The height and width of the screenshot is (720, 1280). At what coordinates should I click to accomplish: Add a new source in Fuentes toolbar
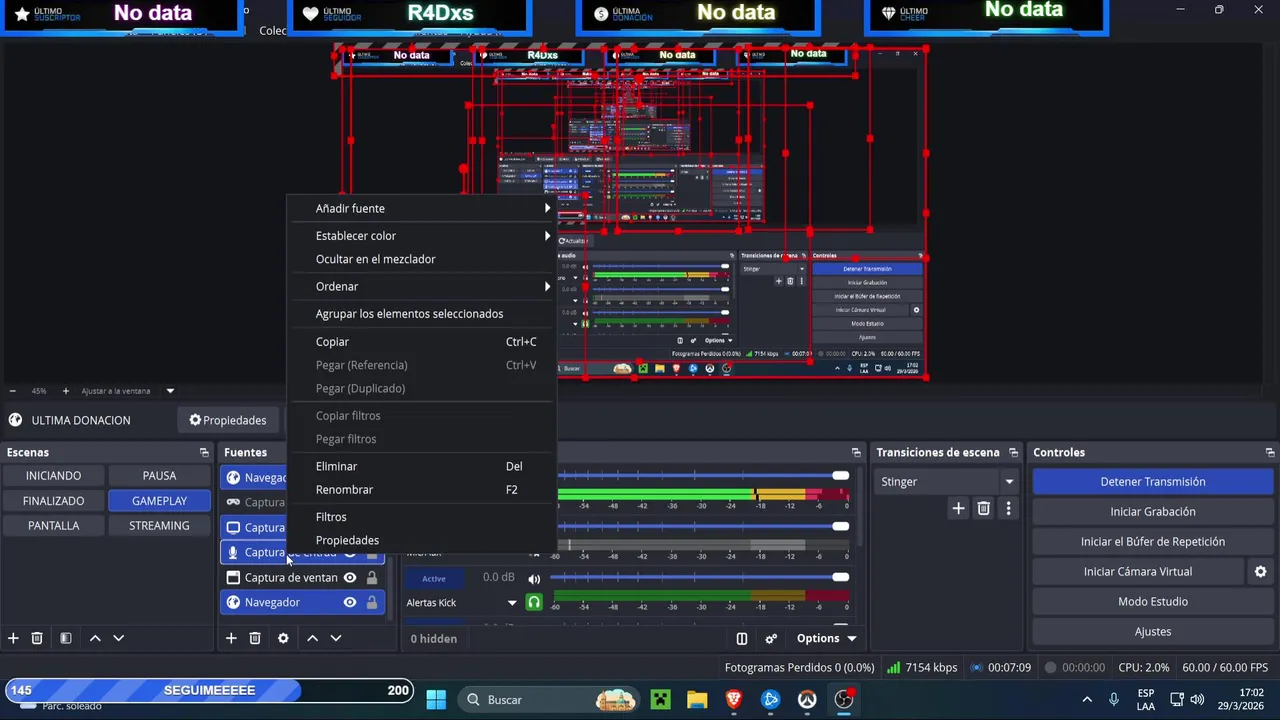[231, 638]
